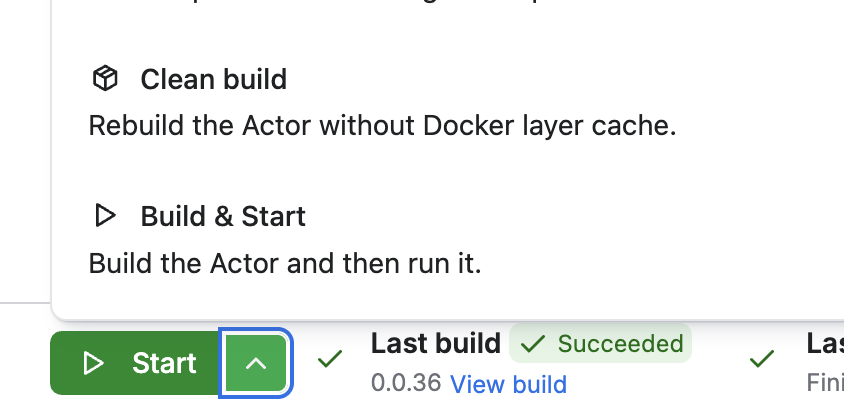Click the truncated 'Las' heading at right edge
This screenshot has height=412, width=844.
pos(825,343)
